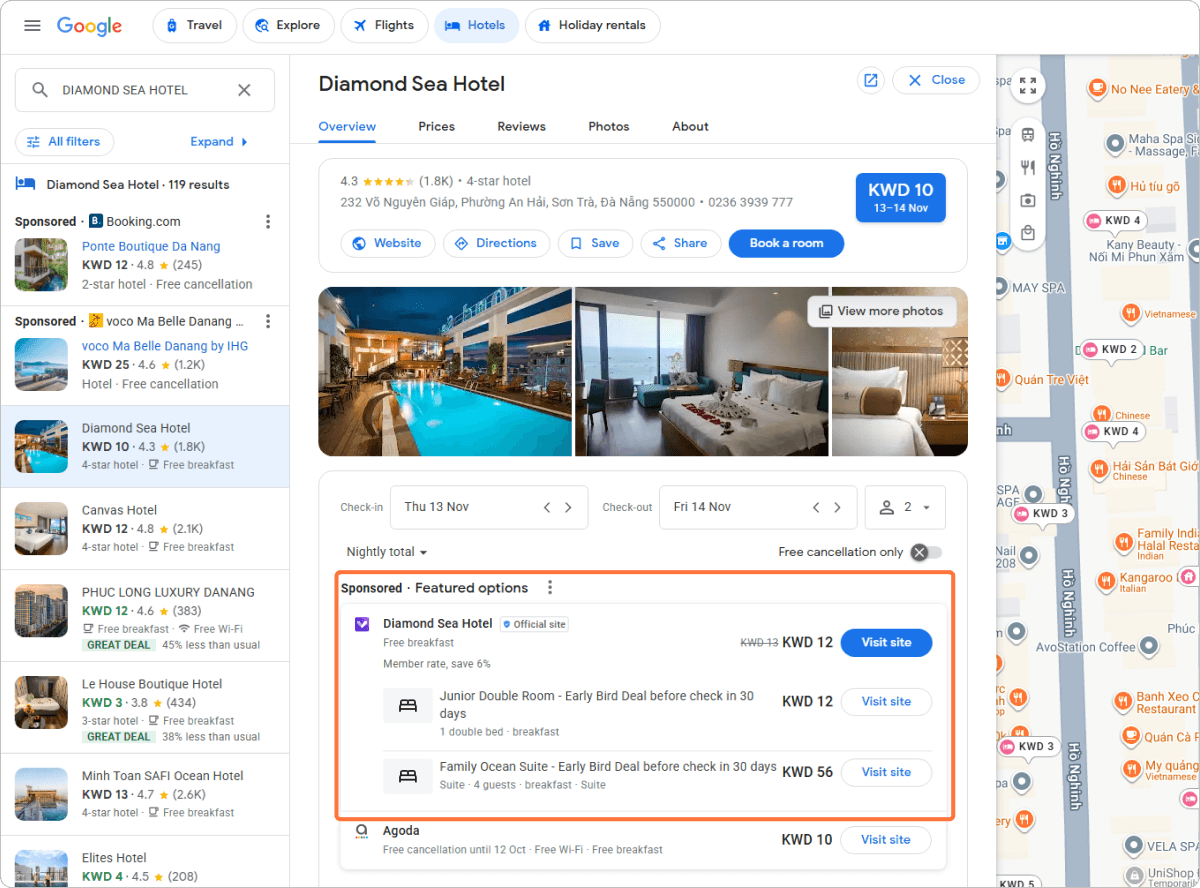
Task: Clear the hotel search query
Action: tap(244, 89)
